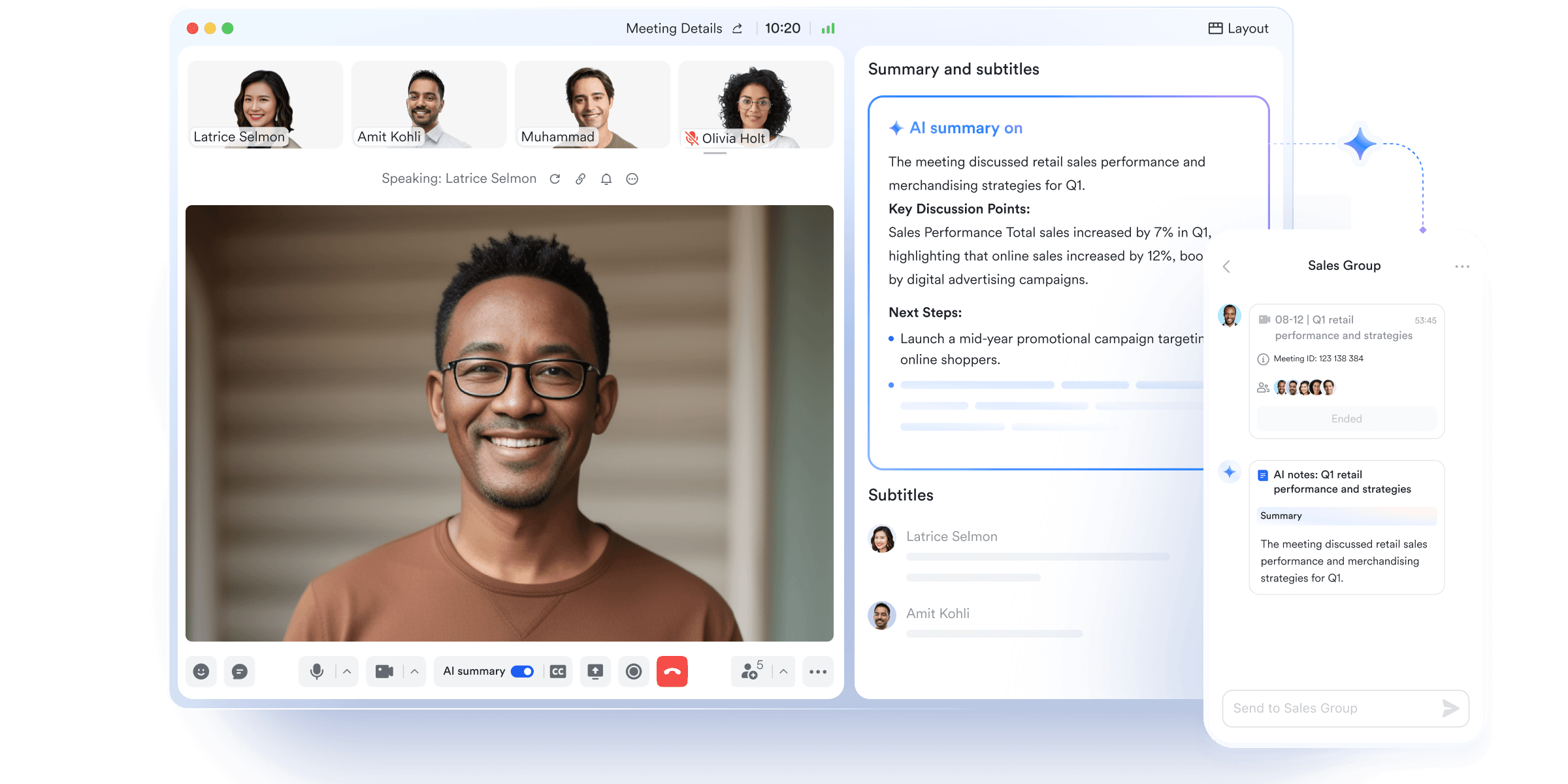1568x784 pixels.
Task: Click 'Speaking: Latrice Selmon' label
Action: (459, 178)
